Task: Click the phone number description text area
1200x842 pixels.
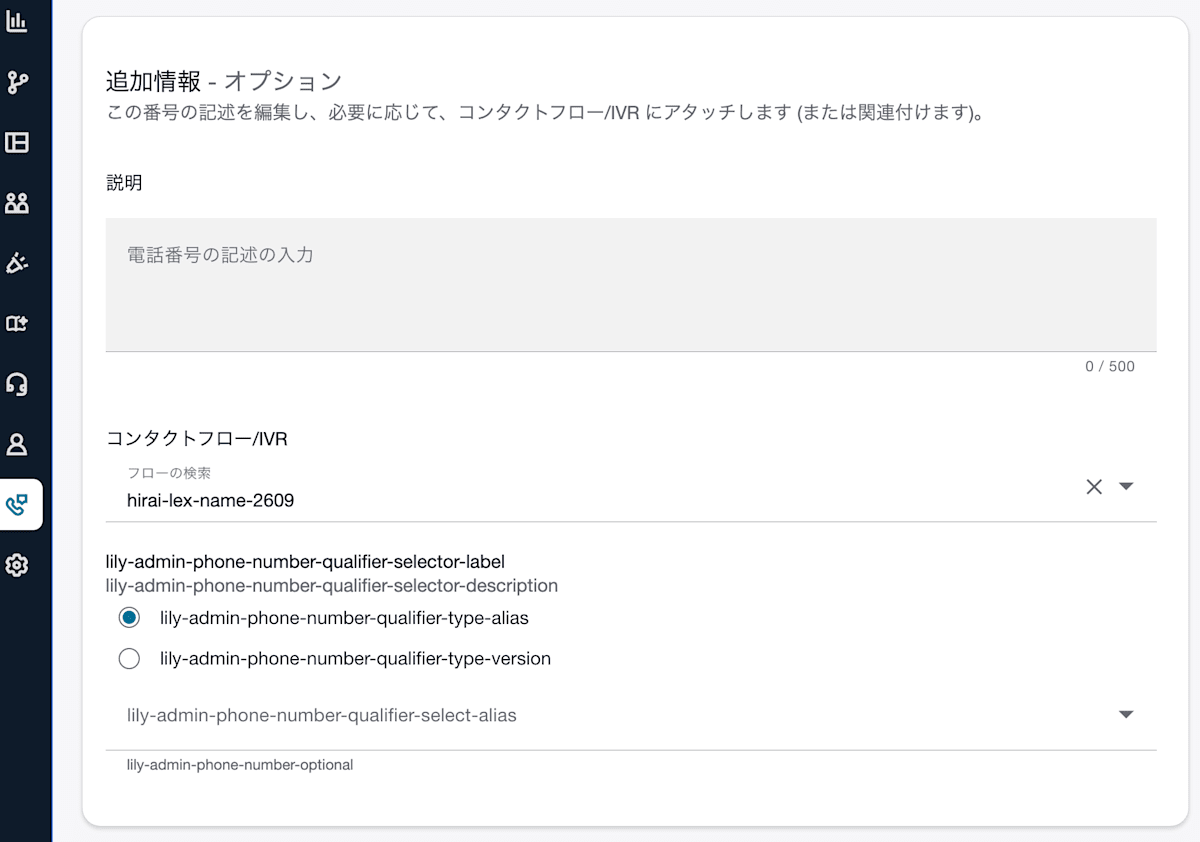Action: [631, 285]
